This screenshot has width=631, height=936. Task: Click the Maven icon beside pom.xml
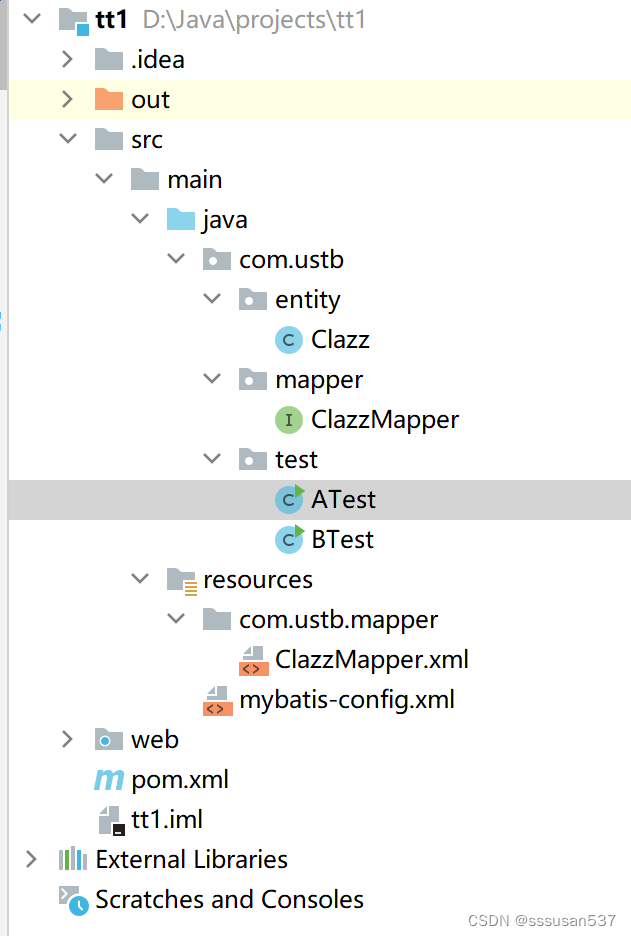pos(109,779)
